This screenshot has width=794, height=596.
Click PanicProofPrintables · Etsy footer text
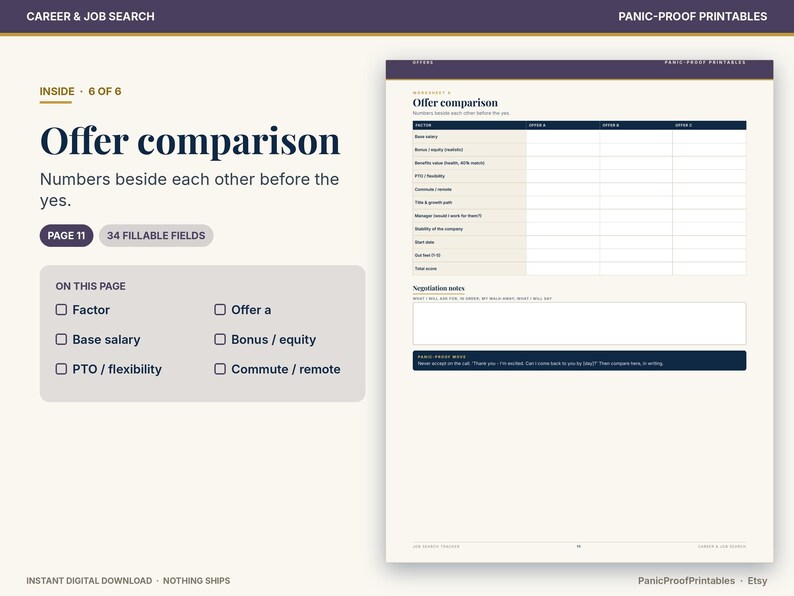702,581
